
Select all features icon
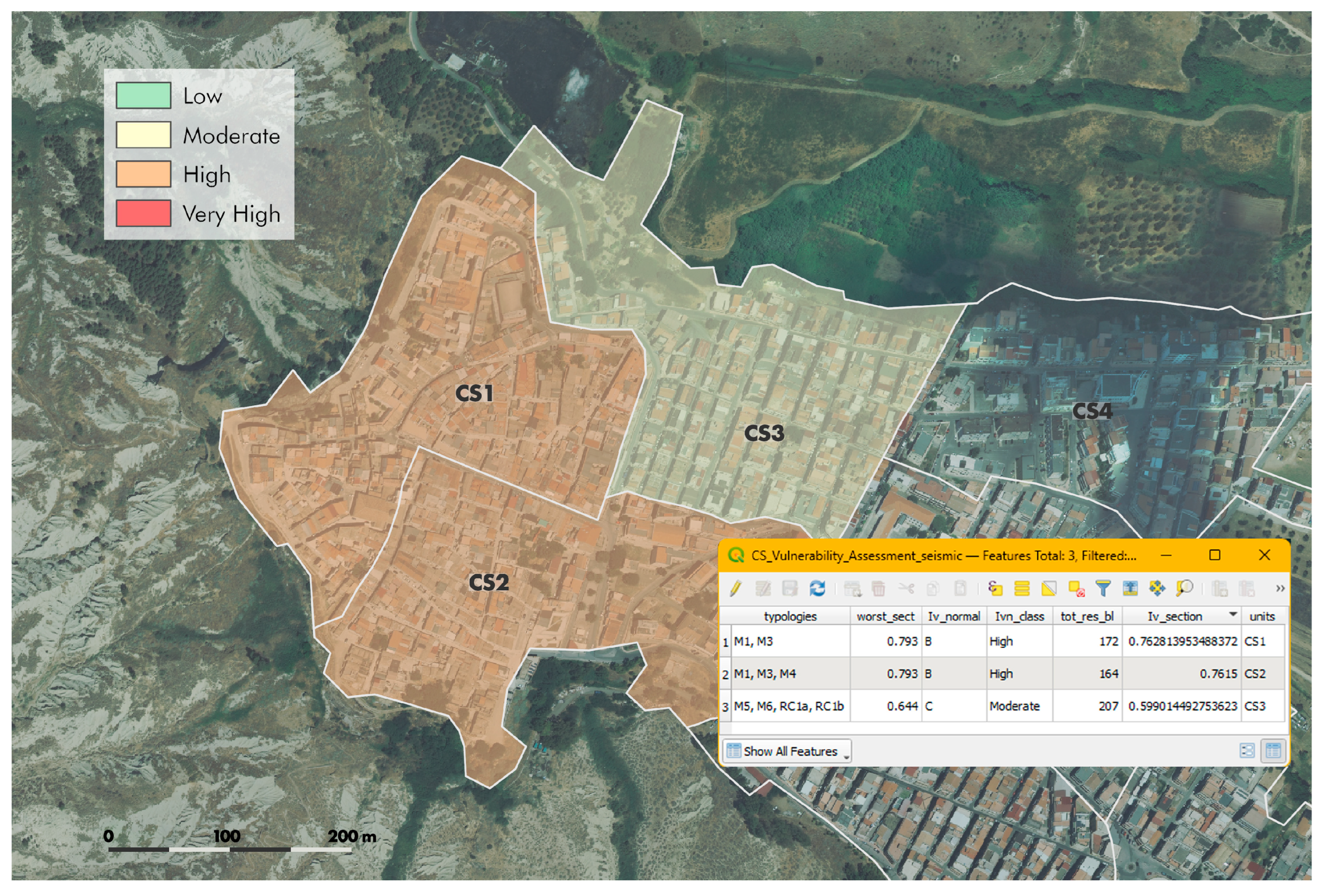click(1022, 588)
